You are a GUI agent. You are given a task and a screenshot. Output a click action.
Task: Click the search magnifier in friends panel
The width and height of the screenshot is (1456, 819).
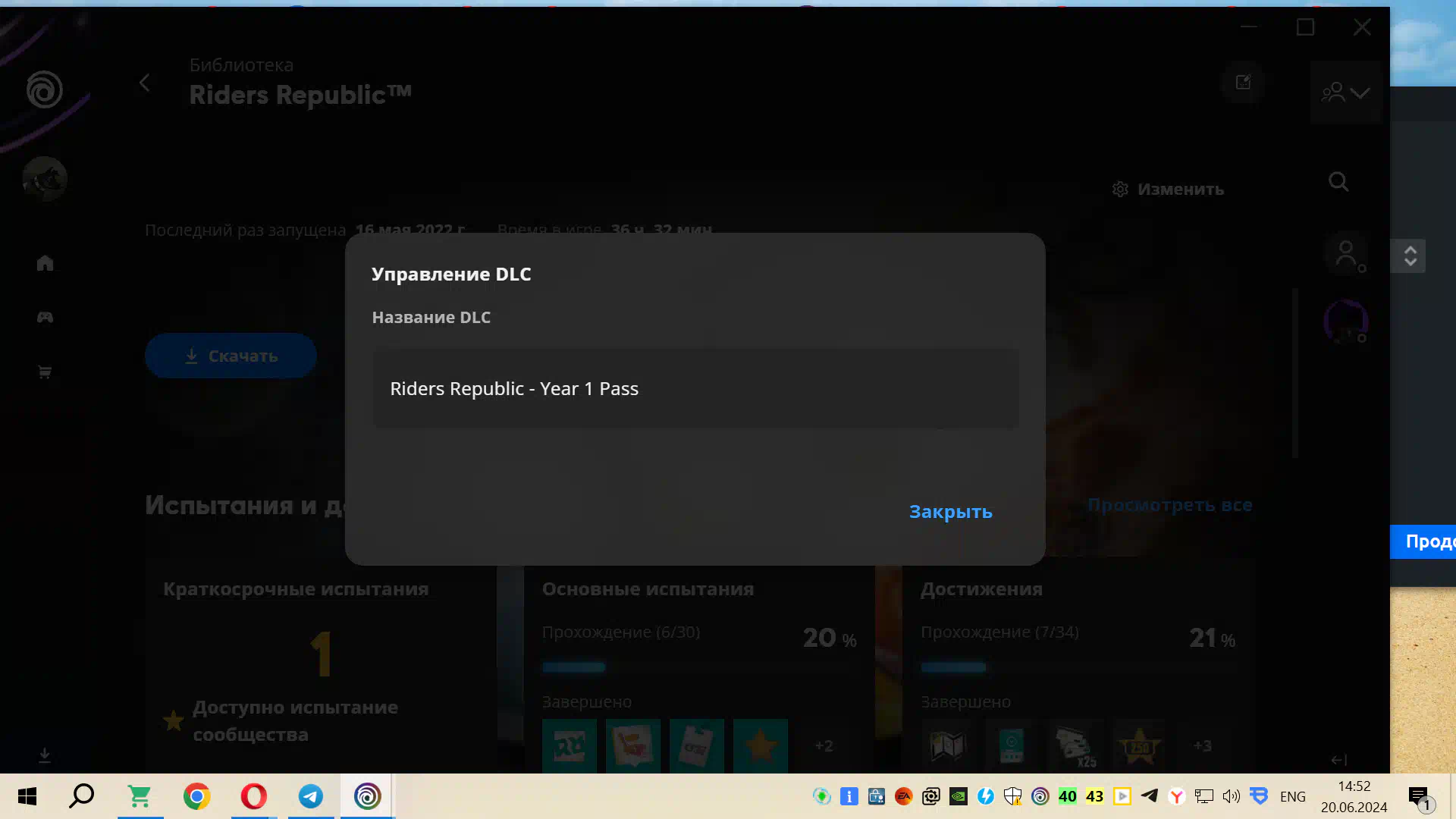pos(1338,181)
